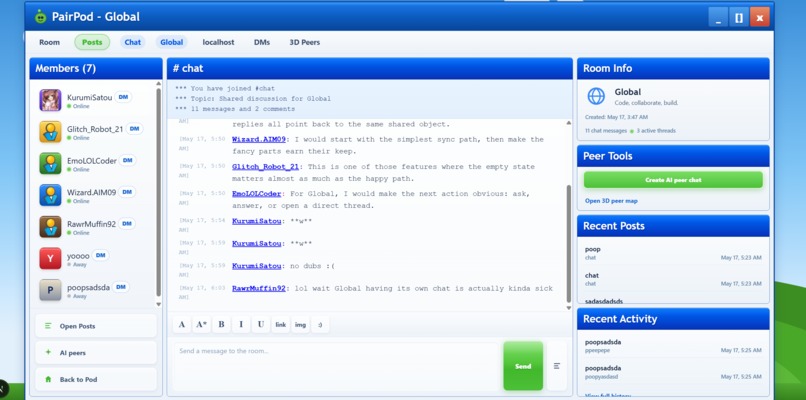The image size is (806, 400).
Task: Click the Back to Pod home icon
Action: point(48,379)
